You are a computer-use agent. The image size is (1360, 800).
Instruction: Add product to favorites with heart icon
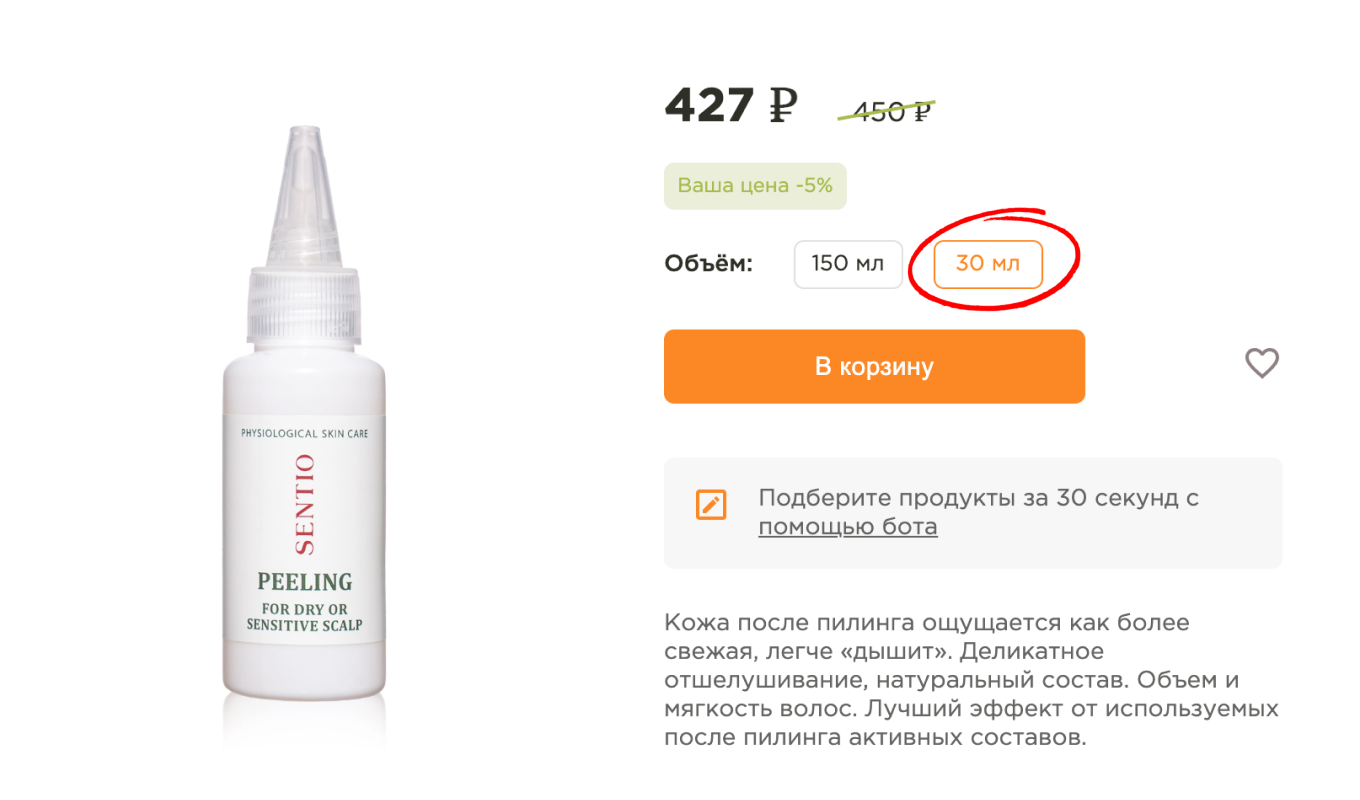point(1262,363)
